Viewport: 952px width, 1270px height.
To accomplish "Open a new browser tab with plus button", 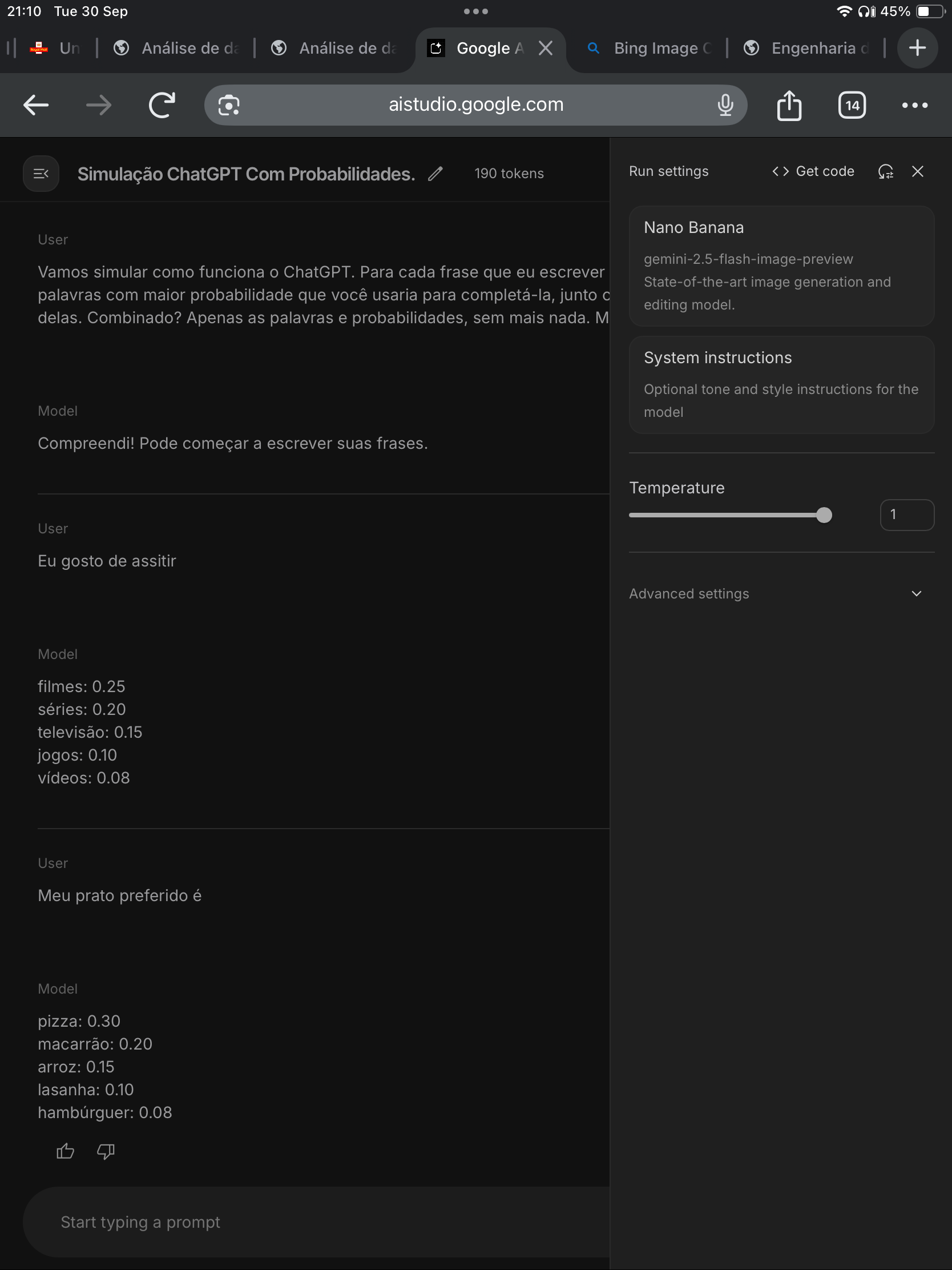I will point(918,47).
